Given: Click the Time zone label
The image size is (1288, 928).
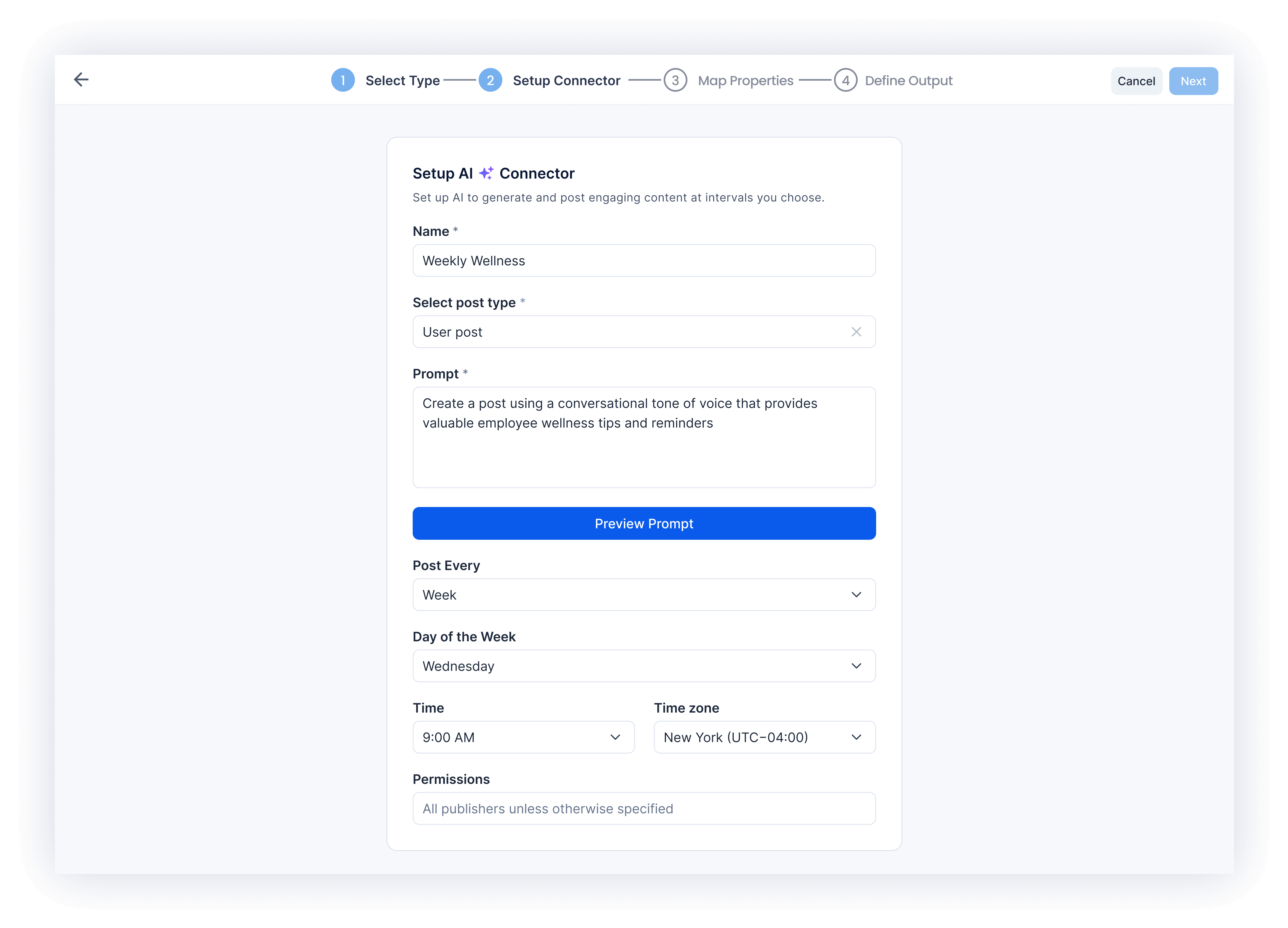Looking at the screenshot, I should pos(687,708).
